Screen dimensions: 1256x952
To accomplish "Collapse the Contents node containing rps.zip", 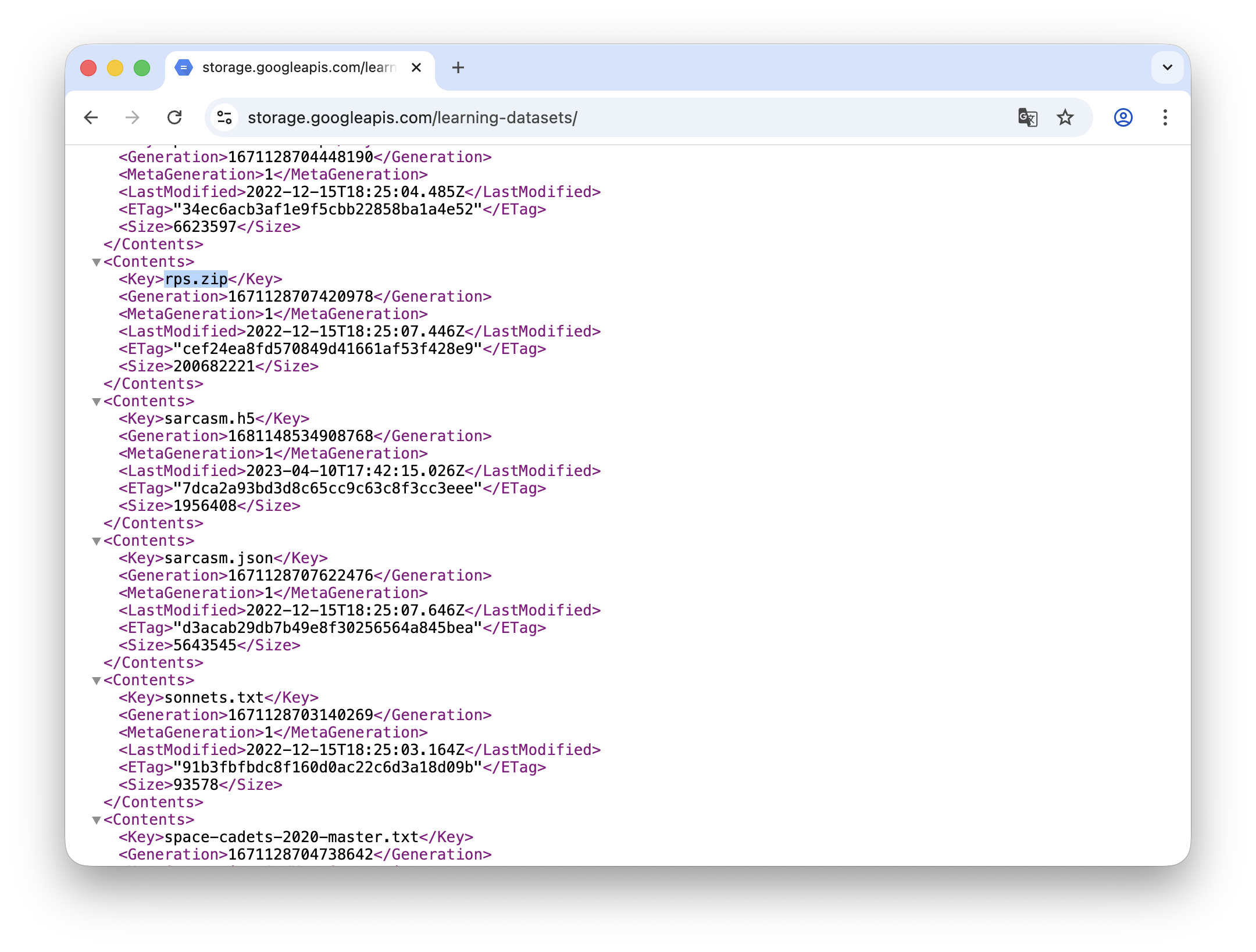I will coord(96,262).
